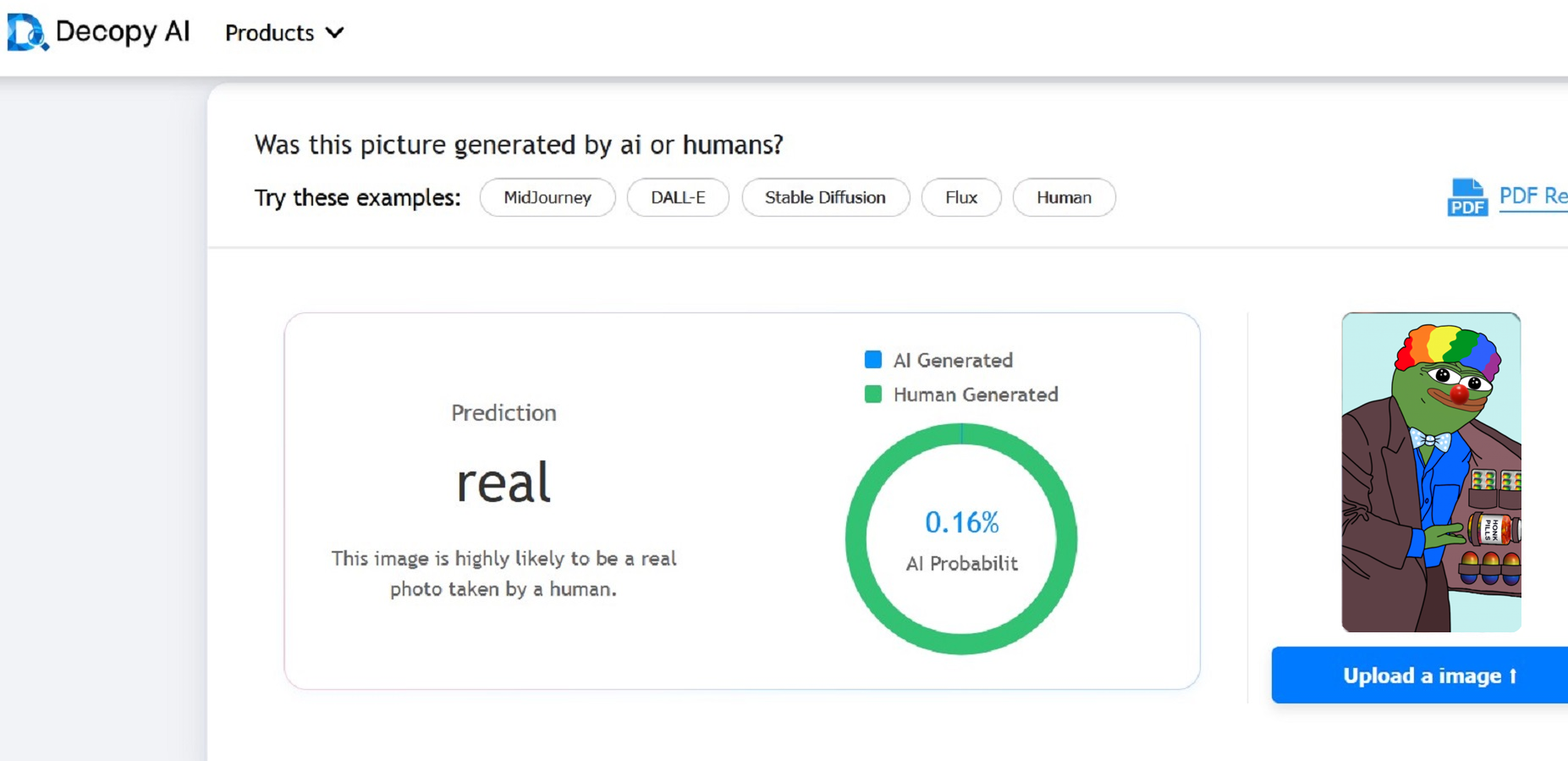The height and width of the screenshot is (761, 1568).
Task: Click the Human Generated legend label
Action: pos(976,394)
